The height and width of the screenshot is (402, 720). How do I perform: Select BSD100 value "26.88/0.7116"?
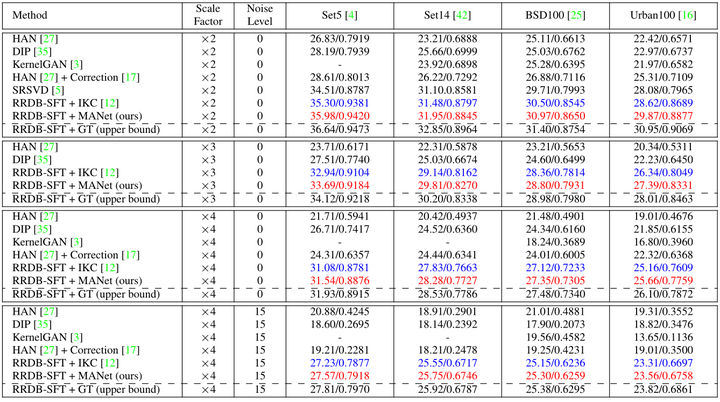[x=556, y=78]
